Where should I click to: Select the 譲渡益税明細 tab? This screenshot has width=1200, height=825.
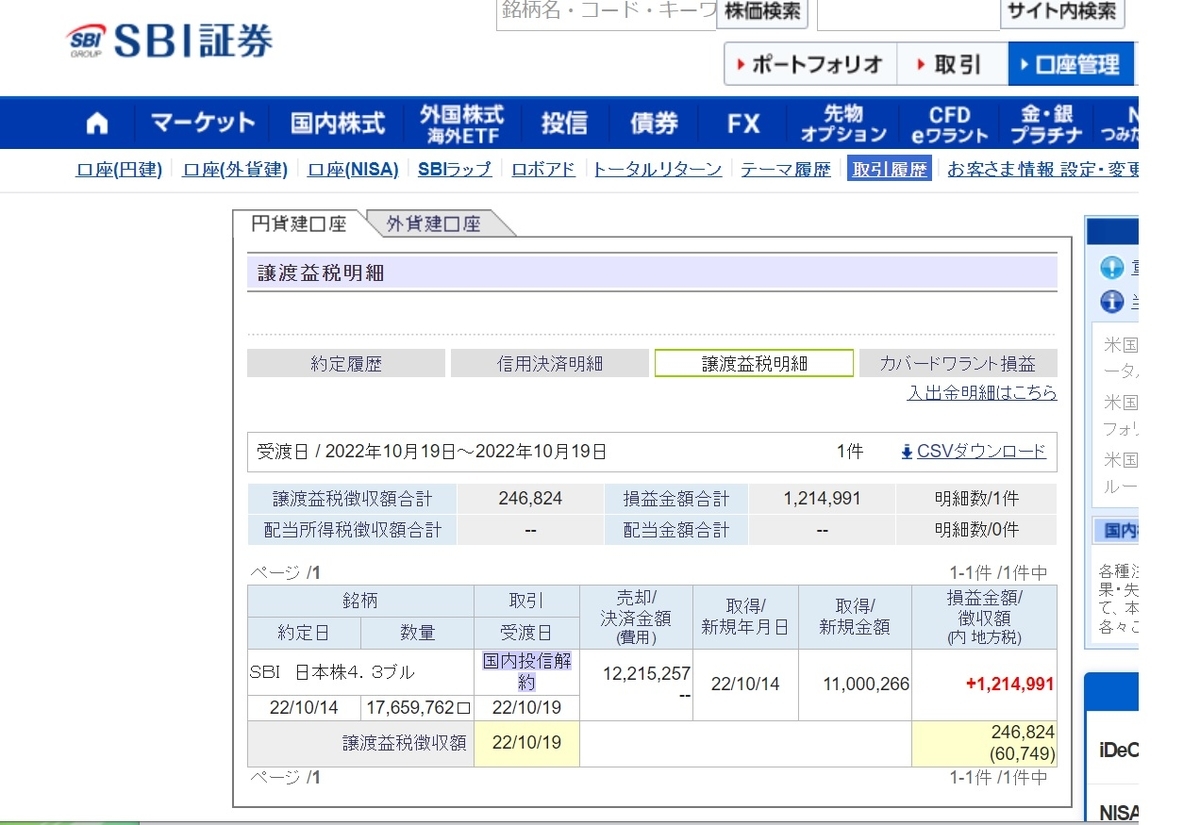(754, 364)
